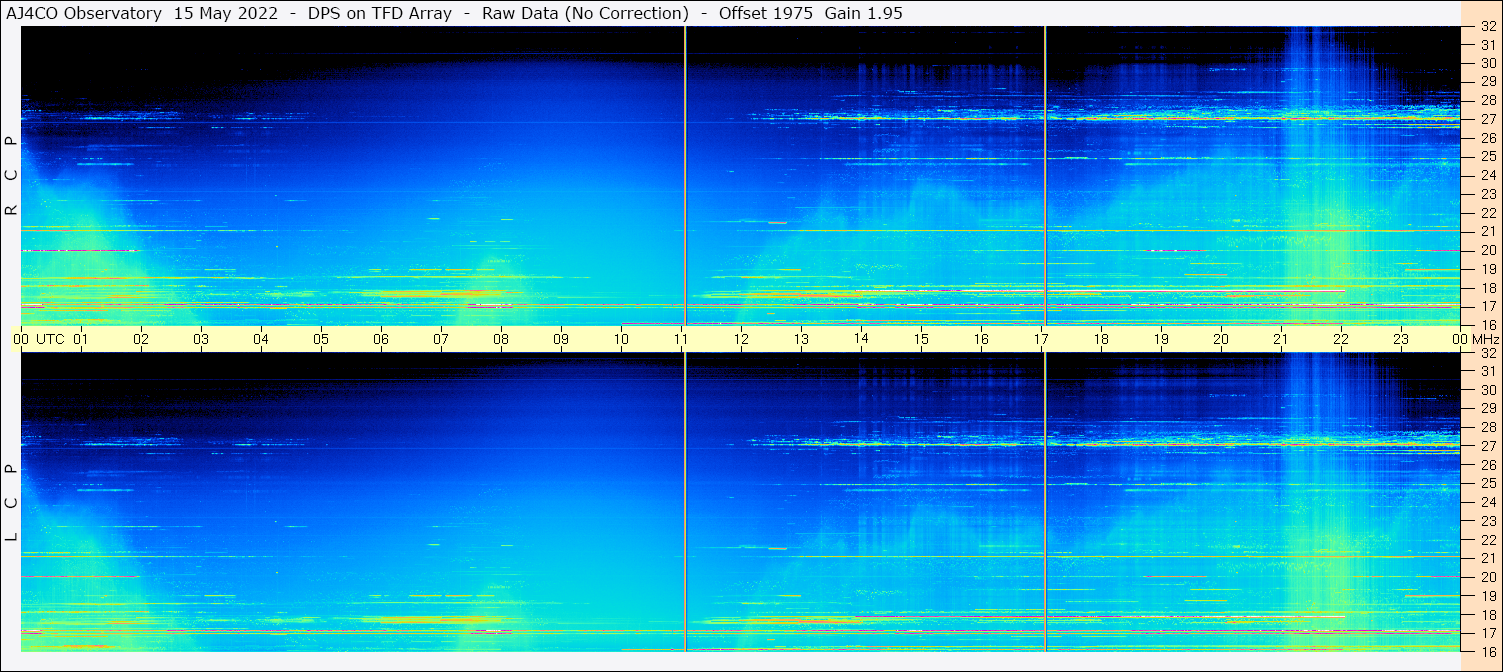This screenshot has height=672, width=1503.
Task: Select hour "23" on the UTC time axis
Action: pyautogui.click(x=1401, y=339)
